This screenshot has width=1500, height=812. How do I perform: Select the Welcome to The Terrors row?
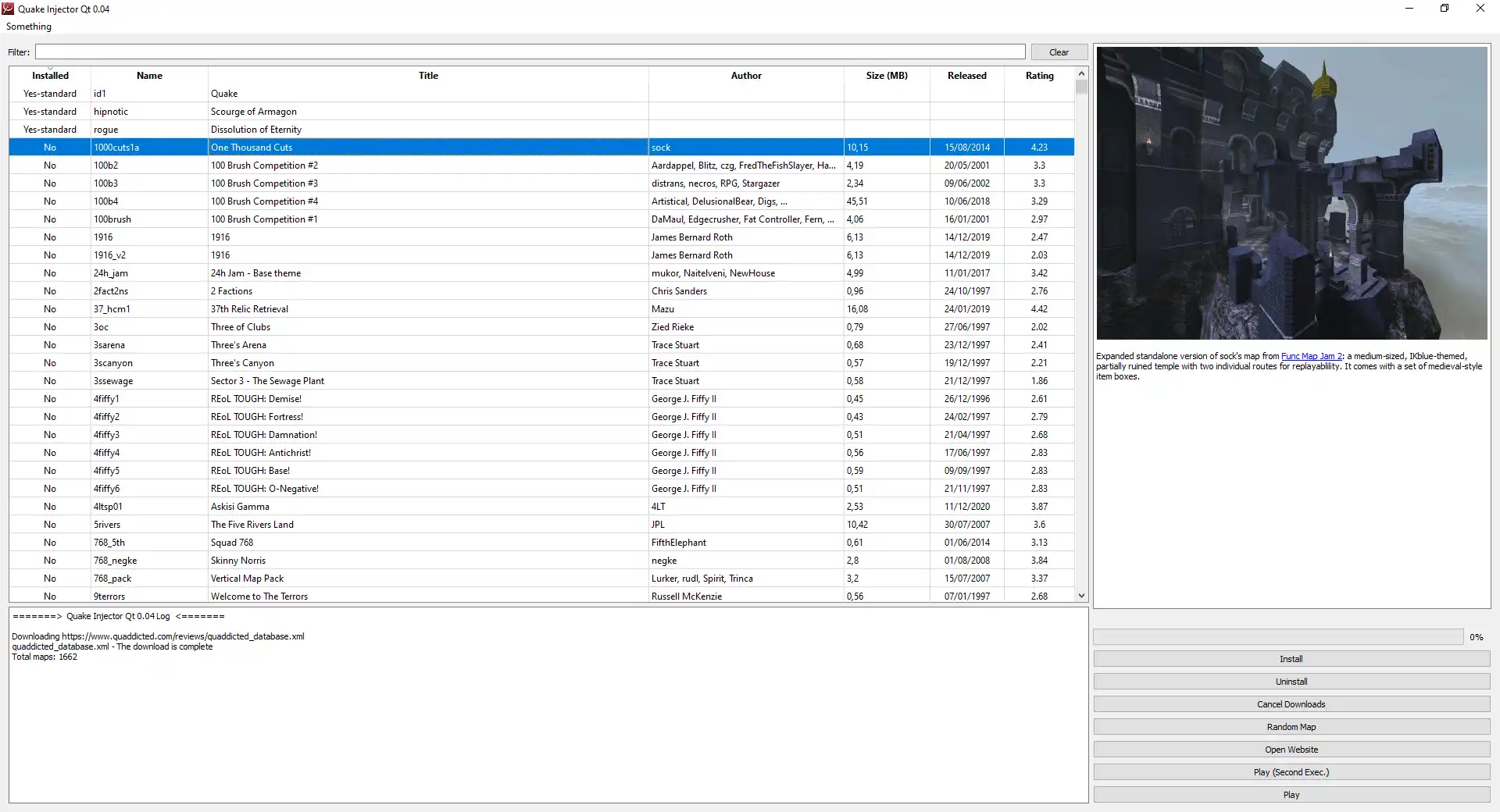point(541,596)
